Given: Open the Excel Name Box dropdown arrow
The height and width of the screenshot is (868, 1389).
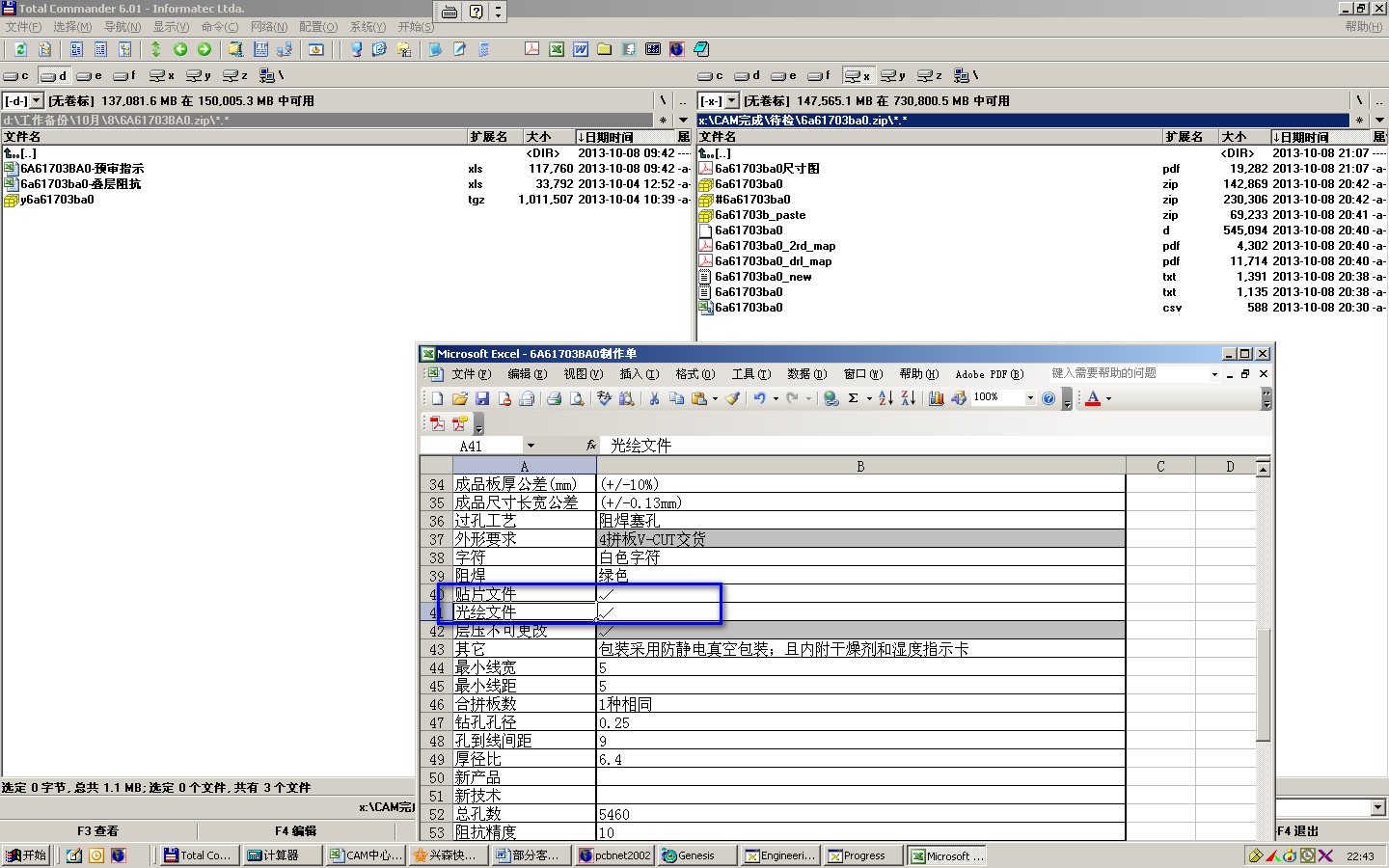Looking at the screenshot, I should pos(530,446).
